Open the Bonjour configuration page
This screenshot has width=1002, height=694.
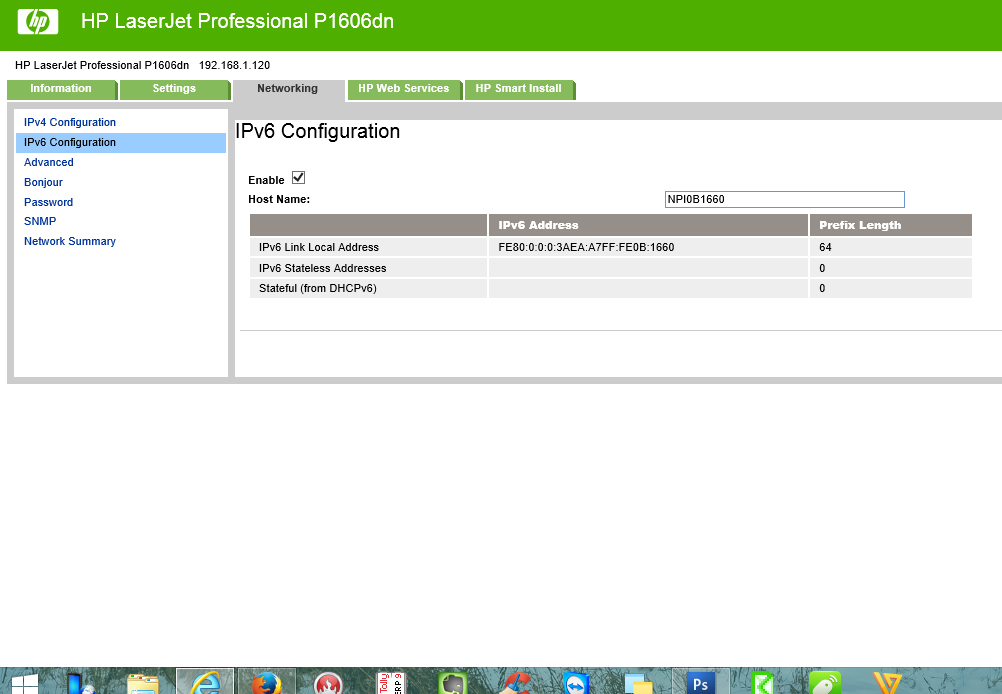tap(43, 182)
